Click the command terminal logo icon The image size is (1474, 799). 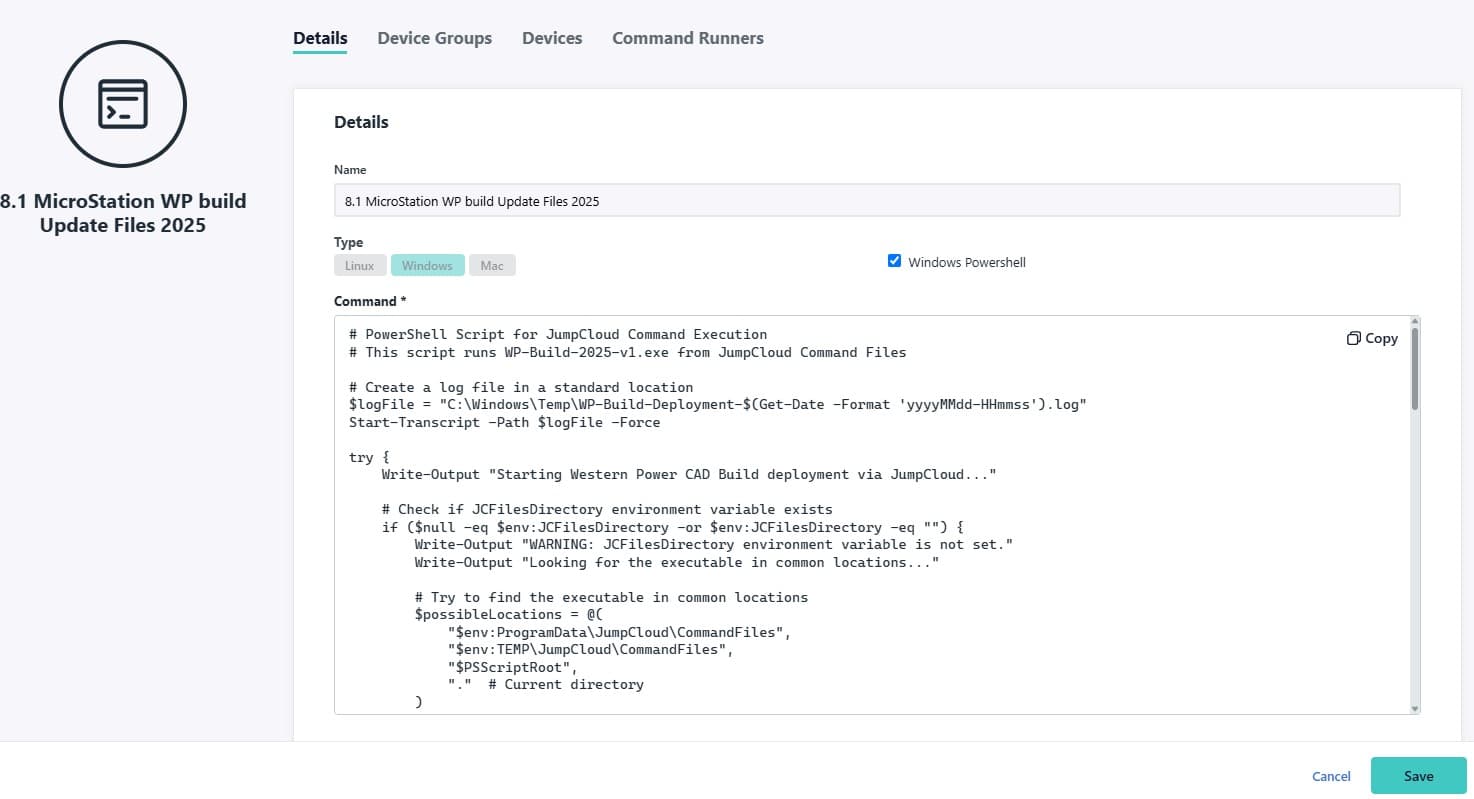122,103
